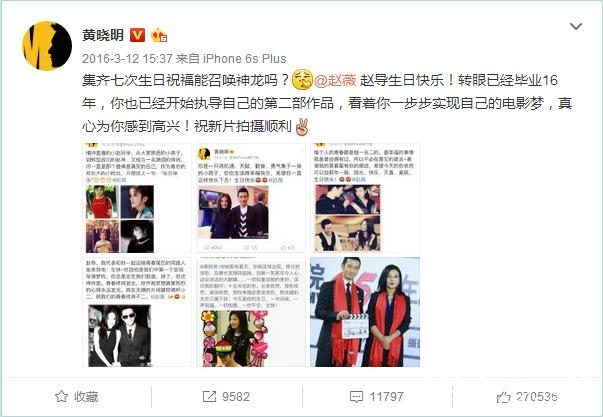Image resolution: width=603 pixels, height=417 pixels.
Task: Click the @赵薇 mention link
Action: pos(335,80)
